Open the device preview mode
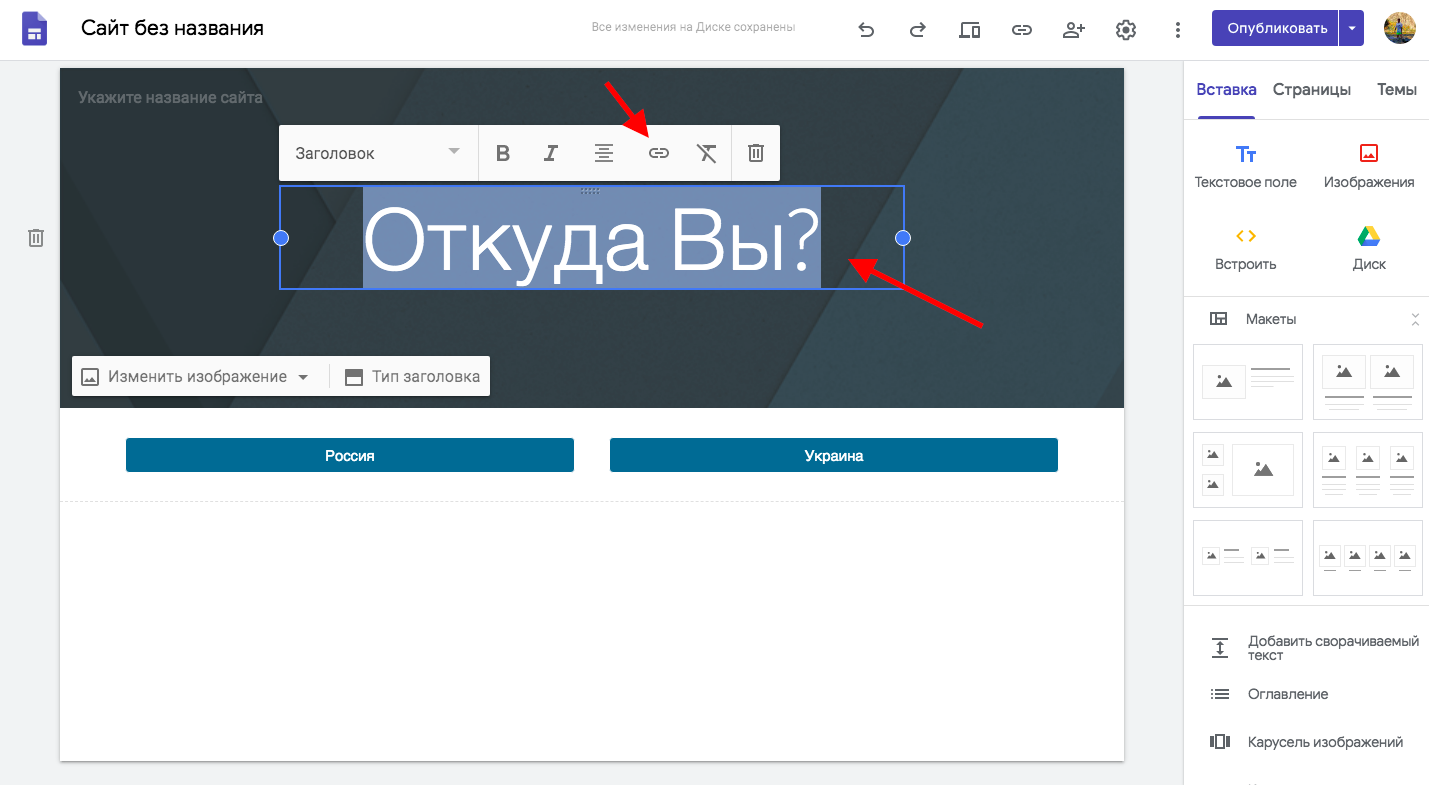This screenshot has width=1429, height=785. click(x=969, y=30)
